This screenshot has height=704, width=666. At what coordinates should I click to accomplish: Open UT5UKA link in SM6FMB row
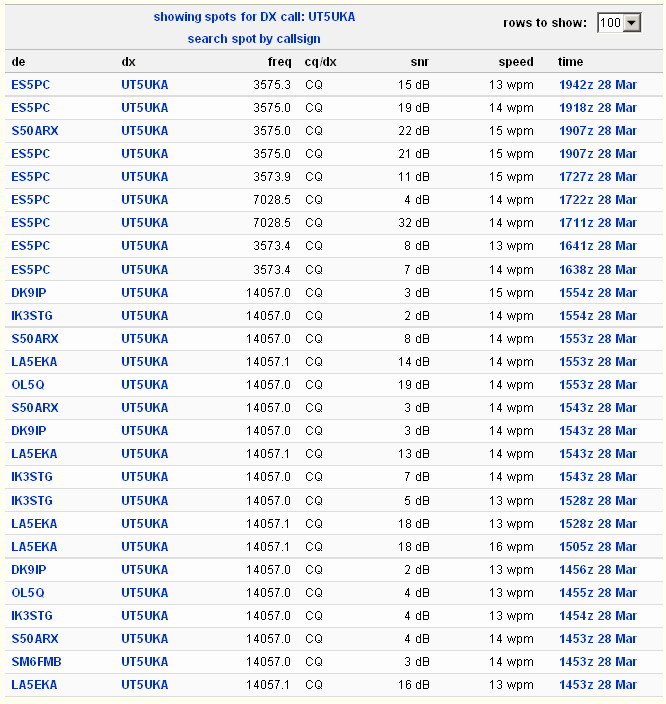click(145, 662)
